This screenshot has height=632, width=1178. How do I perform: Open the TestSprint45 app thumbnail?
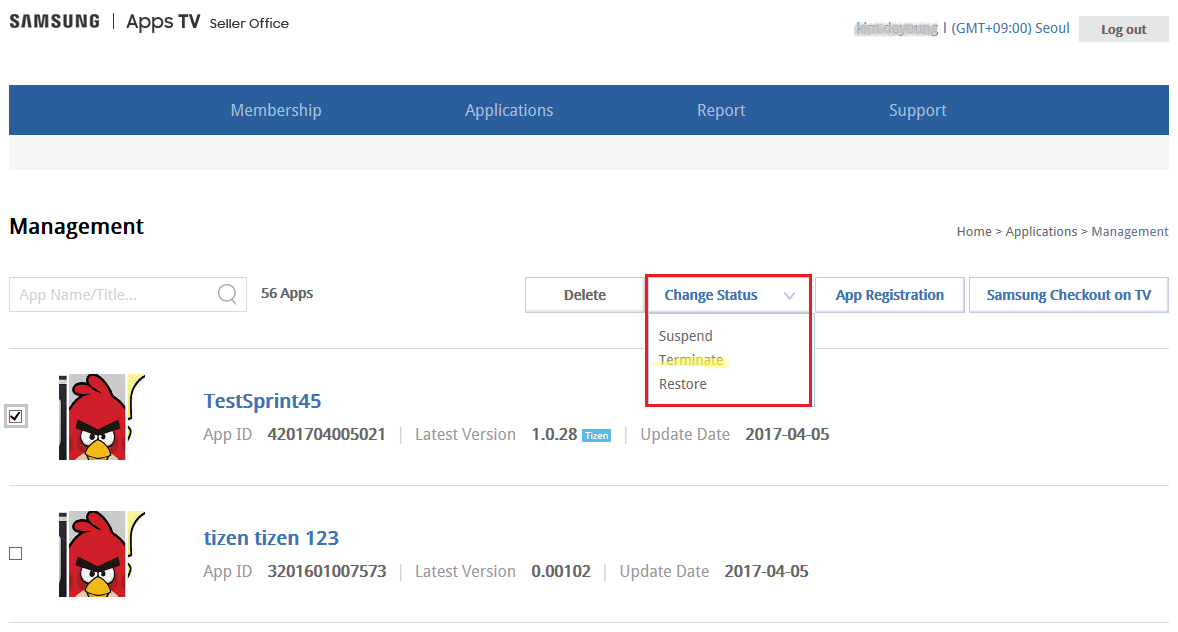102,416
